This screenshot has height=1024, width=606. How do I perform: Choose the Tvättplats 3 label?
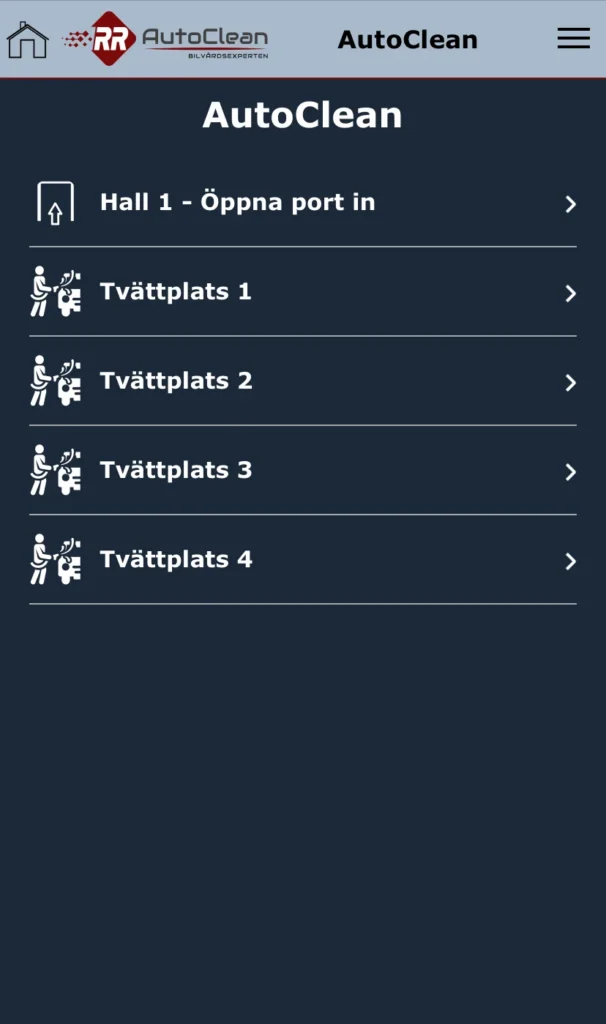[x=176, y=470]
